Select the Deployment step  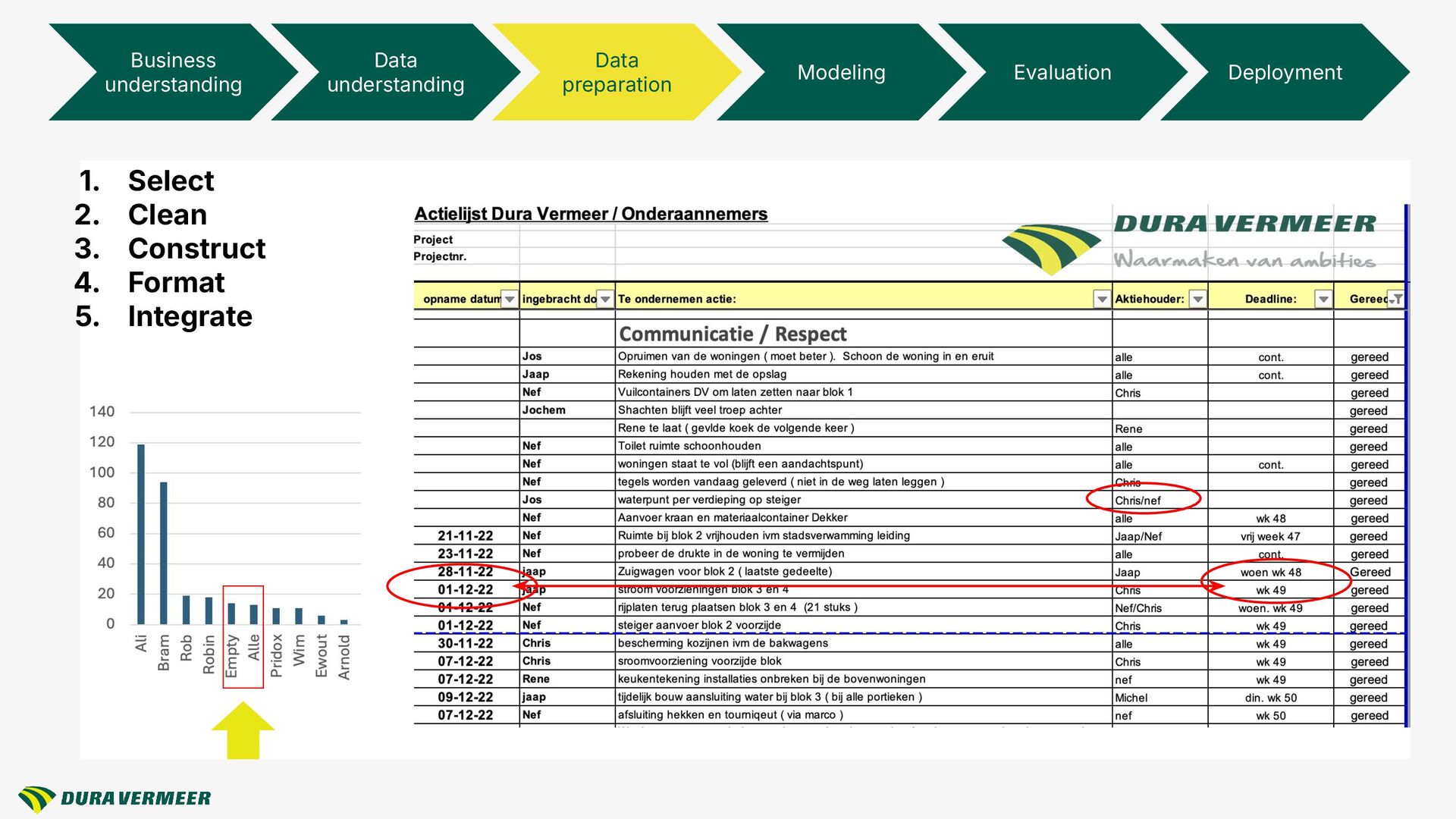click(x=1285, y=72)
